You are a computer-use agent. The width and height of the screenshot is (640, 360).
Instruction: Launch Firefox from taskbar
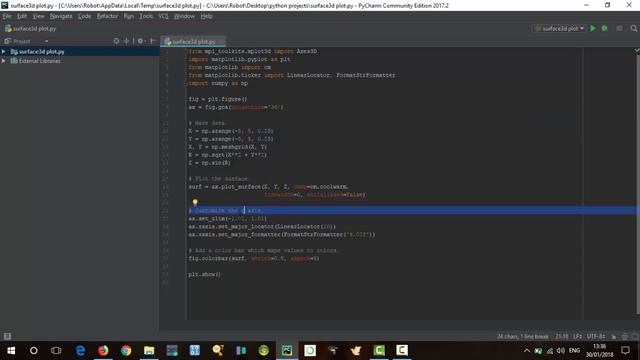(x=103, y=350)
